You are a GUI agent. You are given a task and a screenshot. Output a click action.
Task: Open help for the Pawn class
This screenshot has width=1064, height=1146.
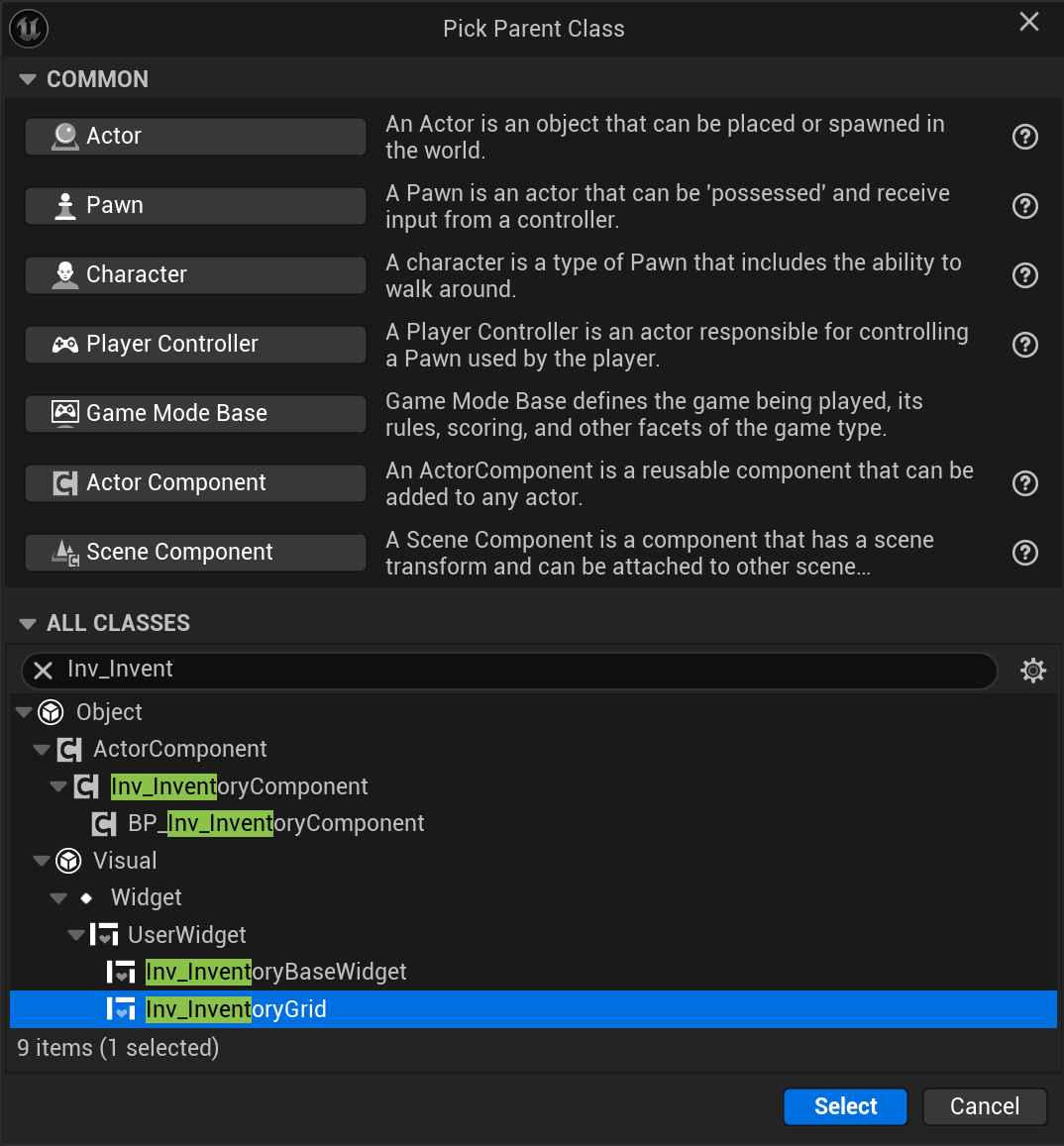[x=1025, y=206]
